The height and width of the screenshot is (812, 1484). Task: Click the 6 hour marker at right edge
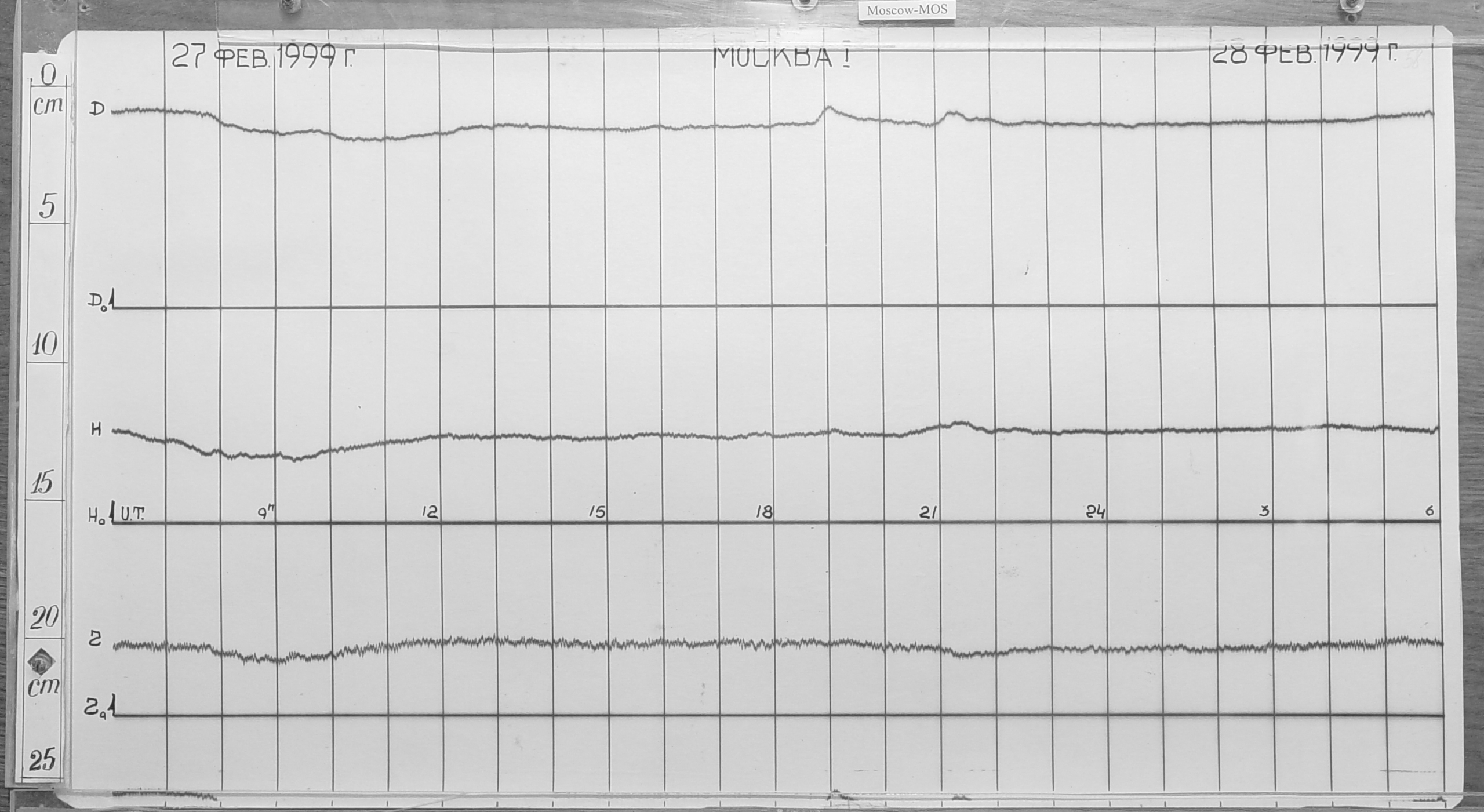coord(1430,511)
